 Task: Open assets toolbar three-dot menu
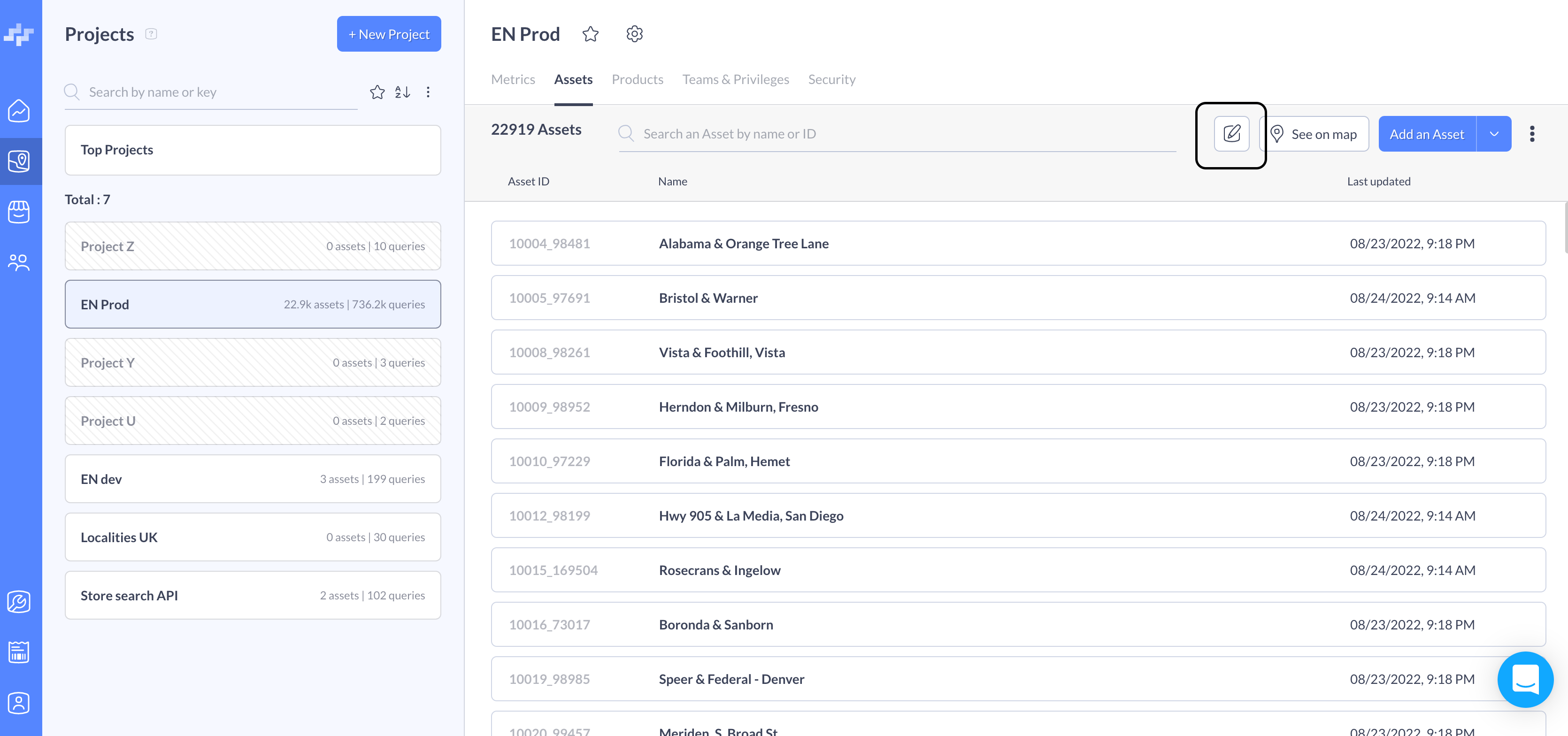coord(1531,134)
